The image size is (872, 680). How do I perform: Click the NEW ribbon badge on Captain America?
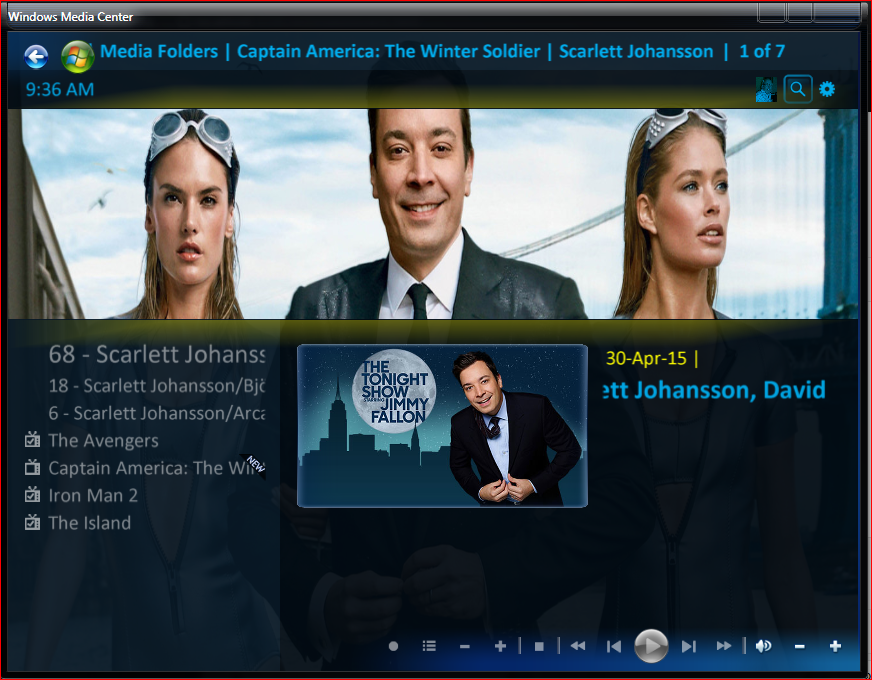(254, 465)
